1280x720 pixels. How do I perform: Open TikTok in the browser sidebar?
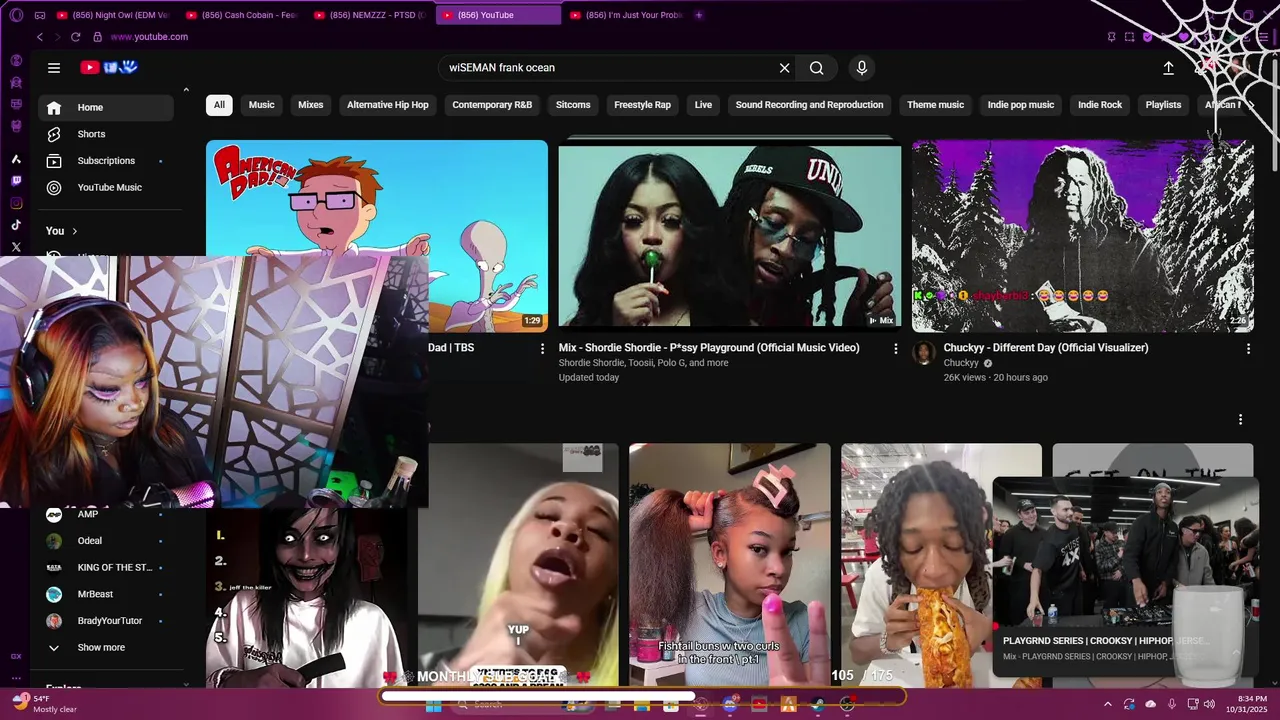[x=16, y=225]
